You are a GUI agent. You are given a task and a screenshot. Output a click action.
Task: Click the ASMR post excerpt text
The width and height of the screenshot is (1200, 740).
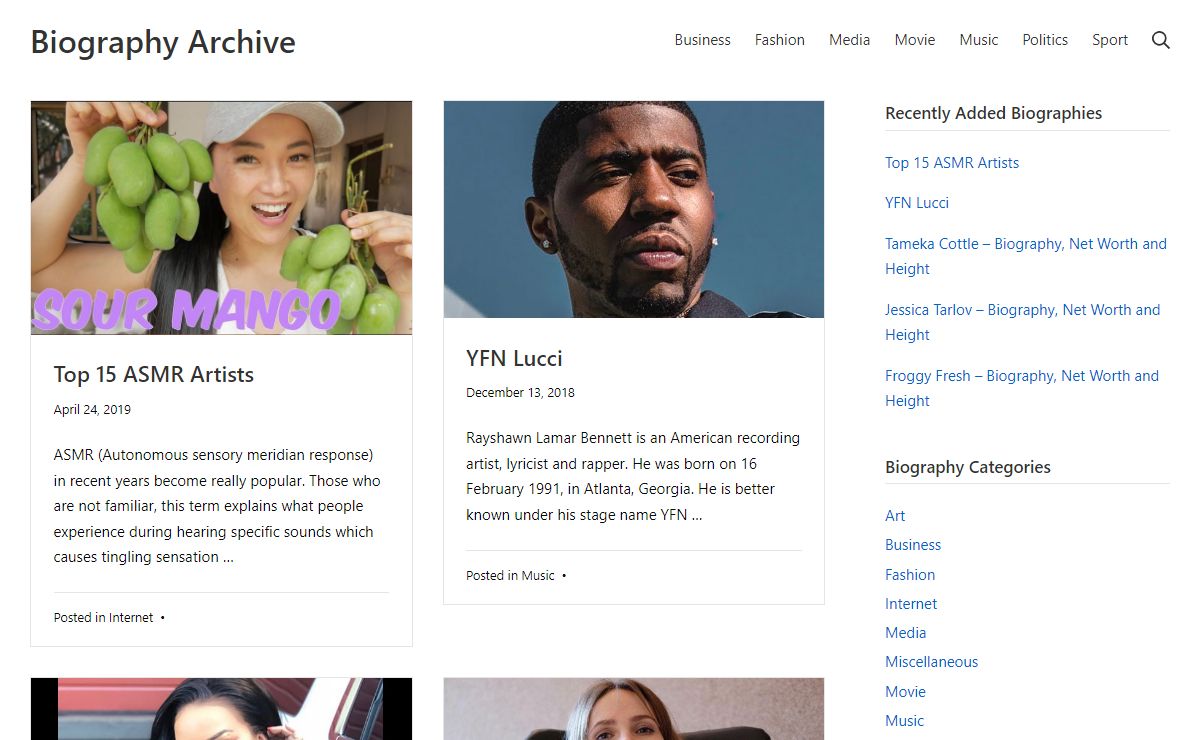(x=217, y=506)
